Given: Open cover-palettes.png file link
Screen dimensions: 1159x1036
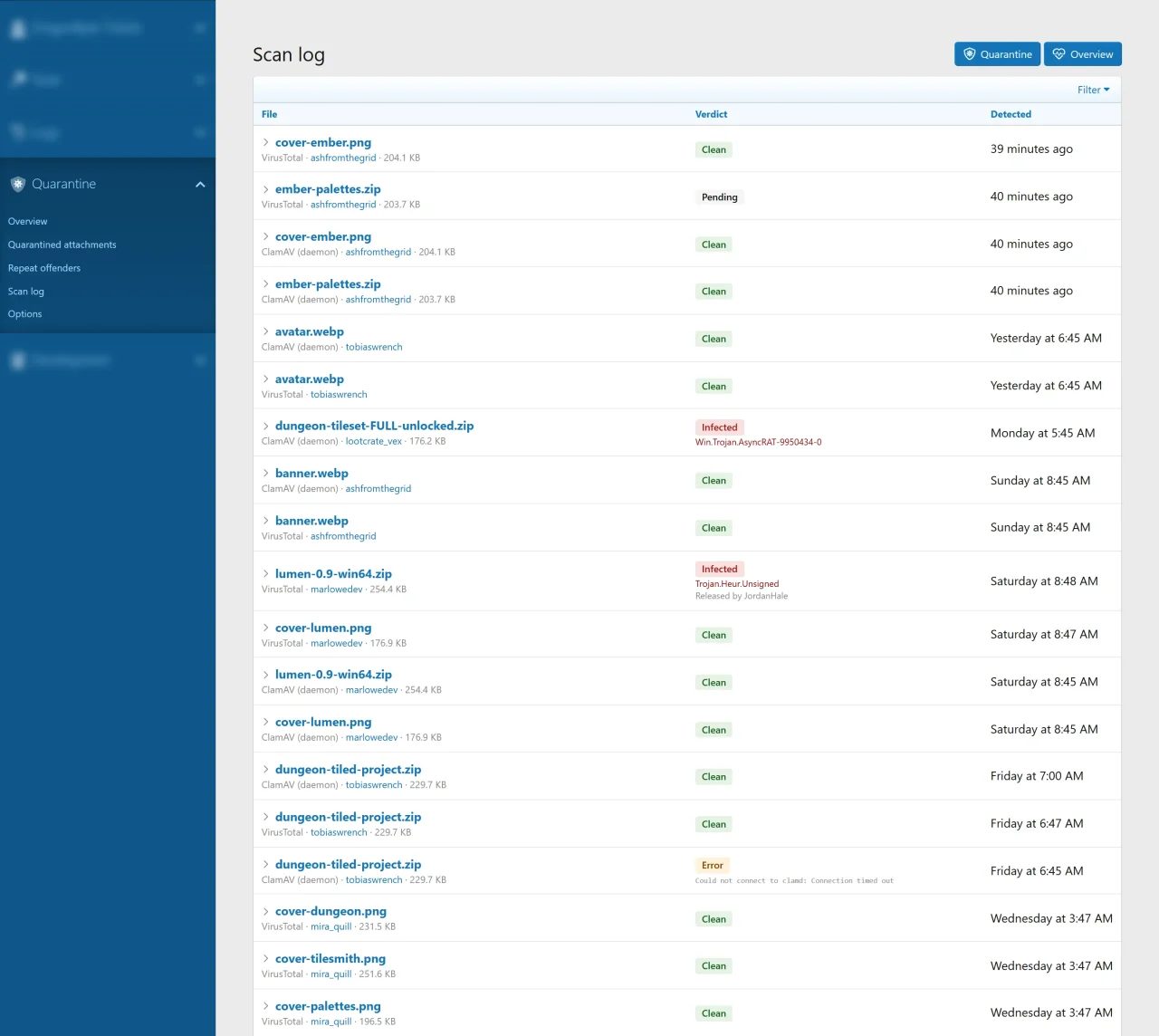Looking at the screenshot, I should (328, 1006).
